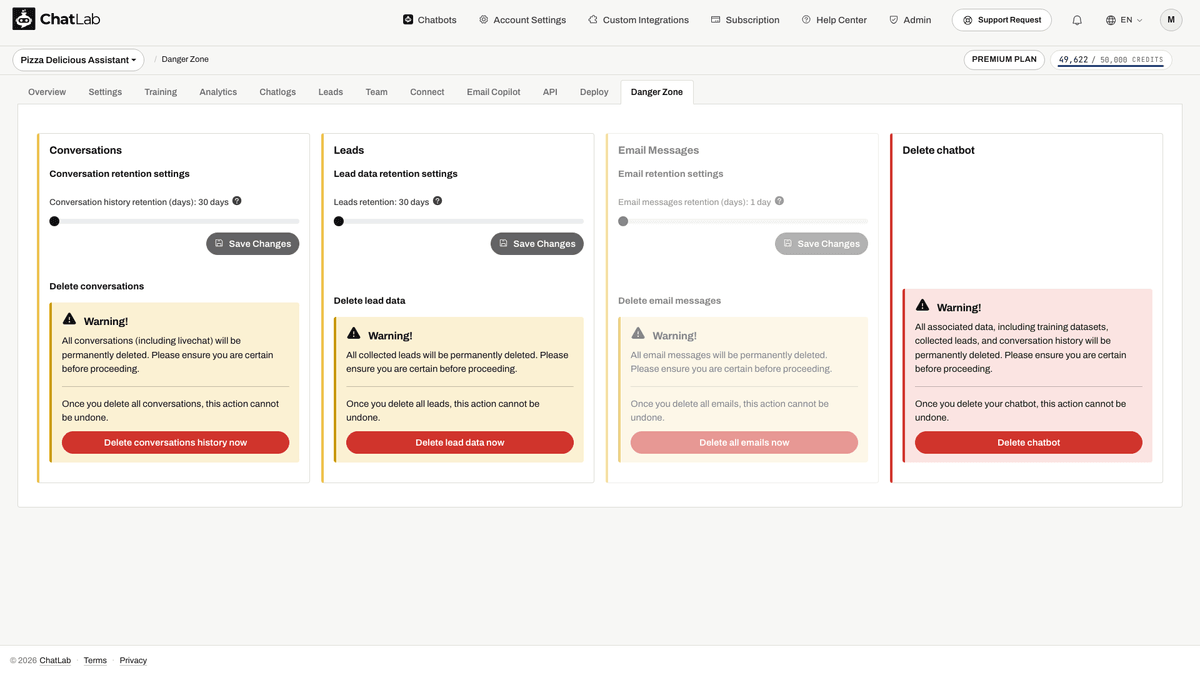Save Changes for email retention settings

[x=821, y=244]
